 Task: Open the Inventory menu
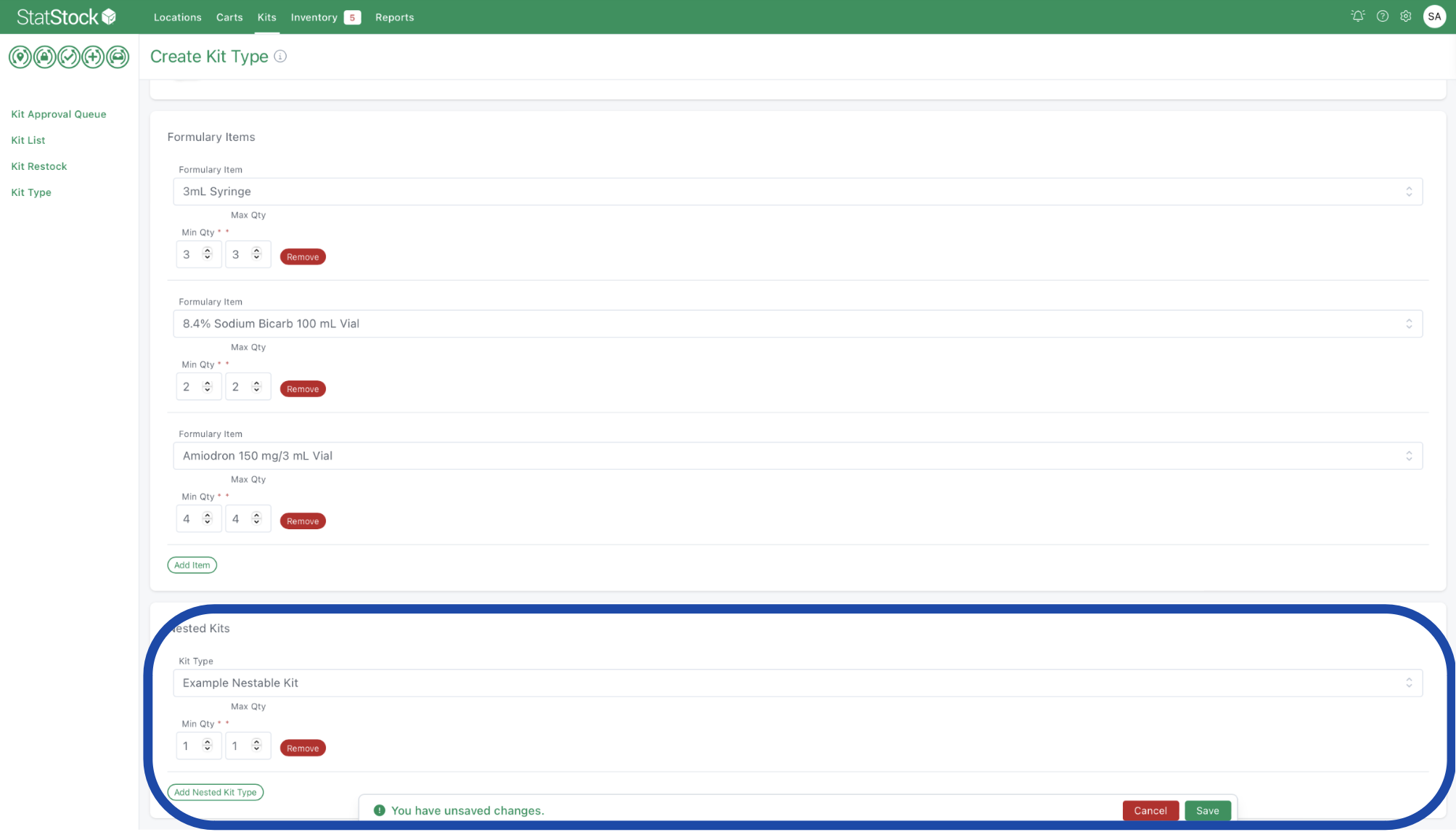pyautogui.click(x=314, y=17)
